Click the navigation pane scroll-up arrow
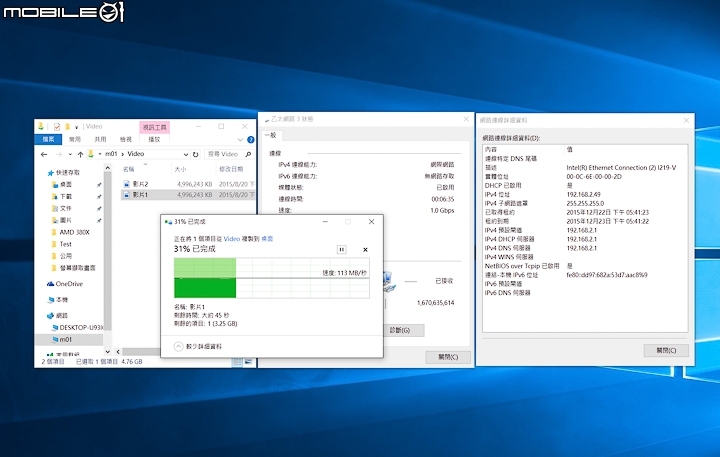This screenshot has width=720, height=457. 107,168
